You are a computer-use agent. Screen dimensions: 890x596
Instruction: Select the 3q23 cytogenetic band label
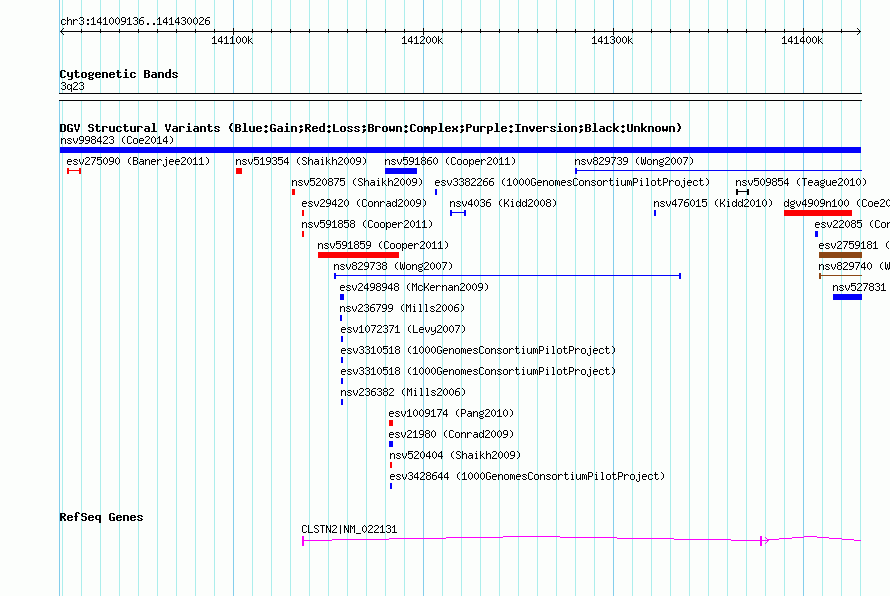point(72,86)
